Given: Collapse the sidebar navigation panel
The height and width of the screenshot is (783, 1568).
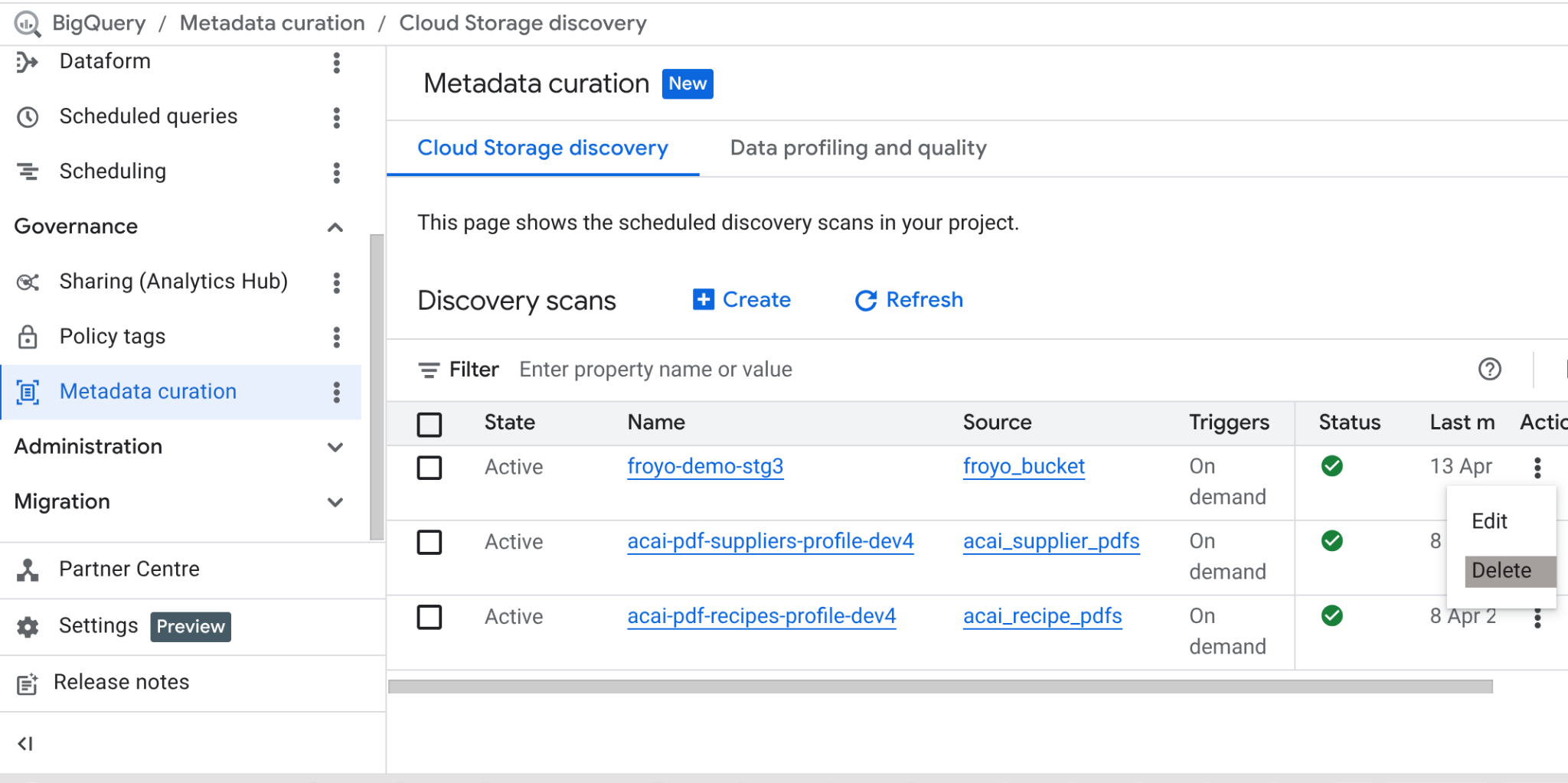Looking at the screenshot, I should pyautogui.click(x=25, y=743).
